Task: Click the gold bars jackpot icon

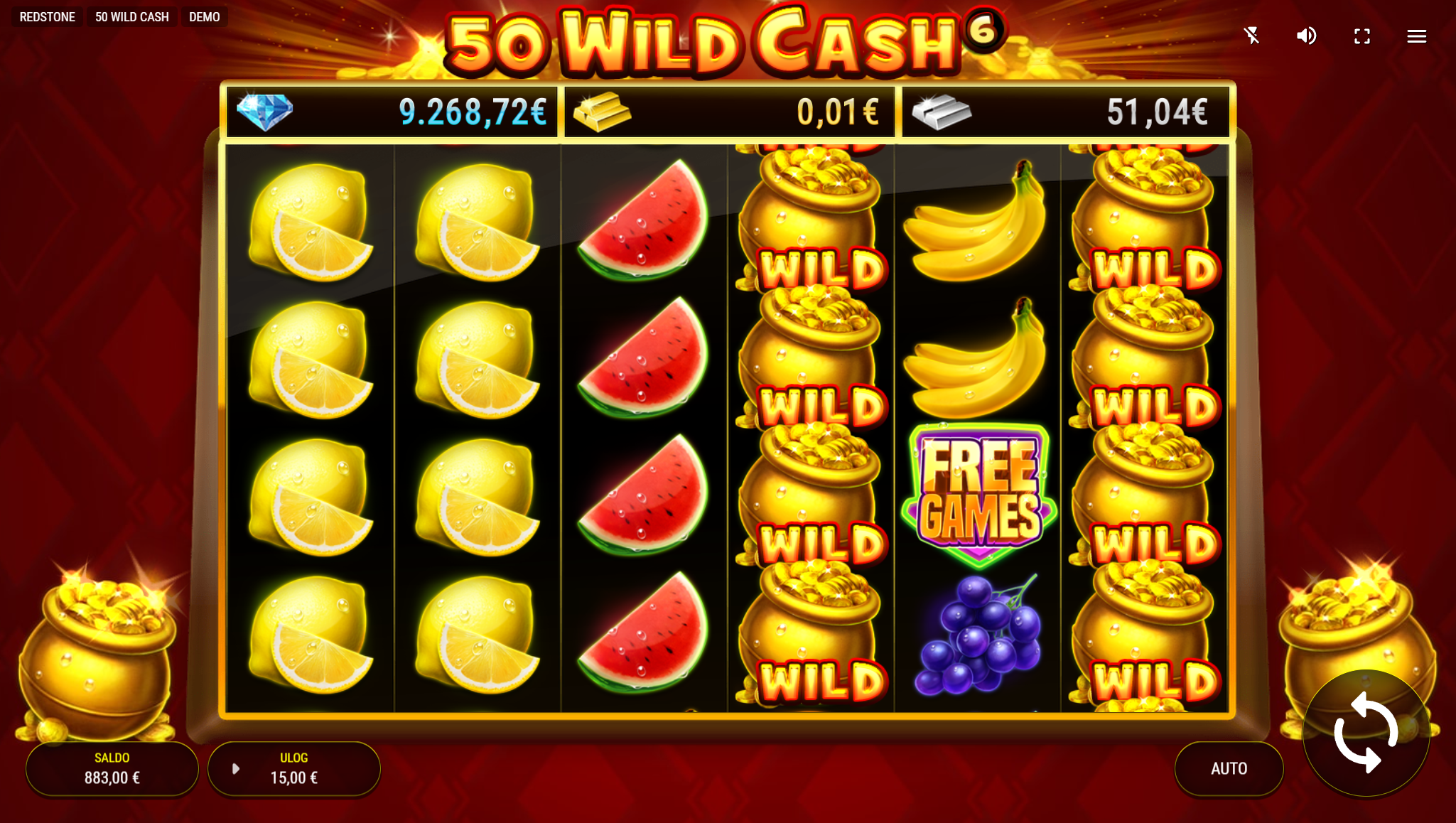Action: [602, 112]
